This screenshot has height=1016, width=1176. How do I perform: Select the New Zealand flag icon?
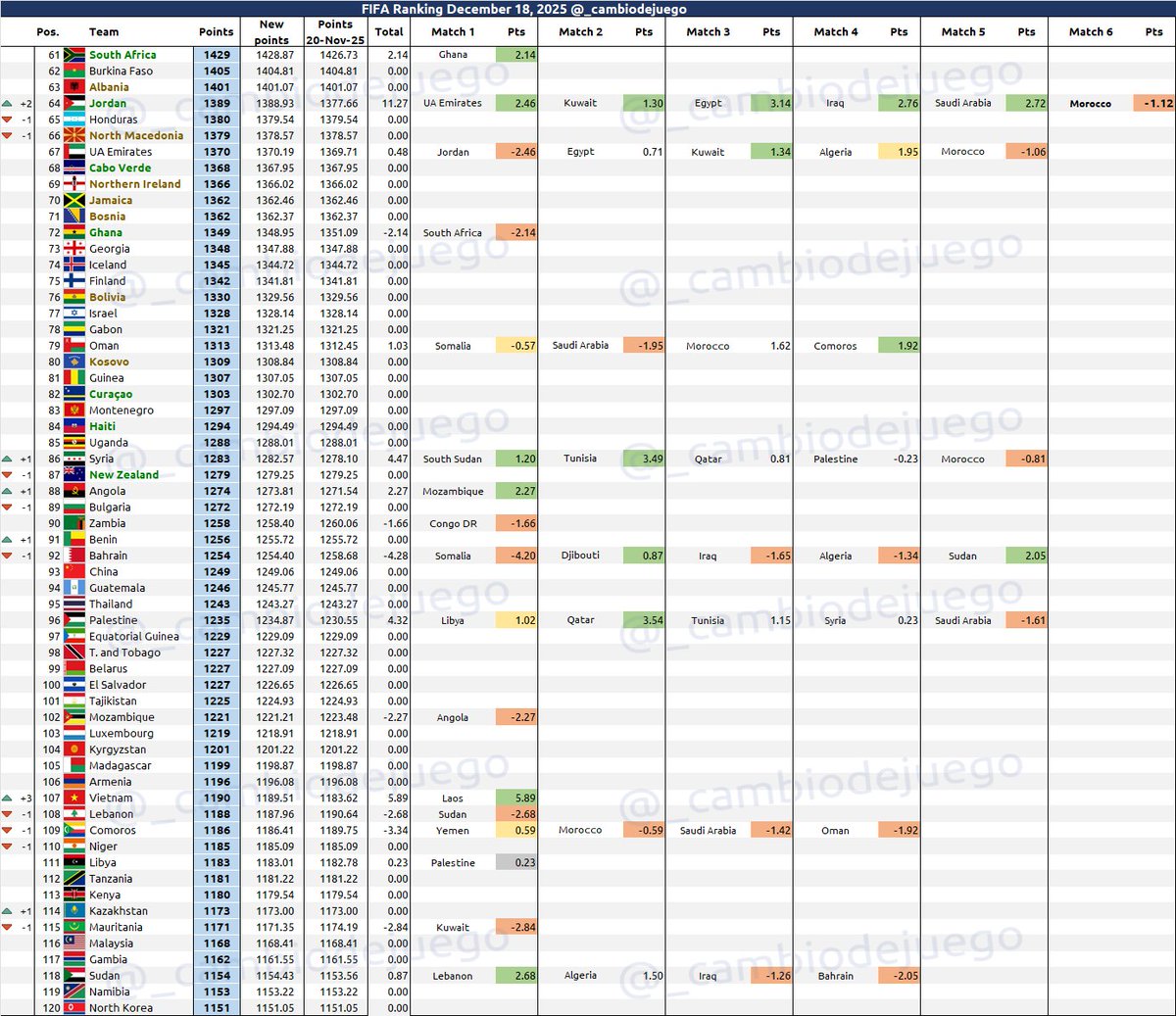coord(74,475)
